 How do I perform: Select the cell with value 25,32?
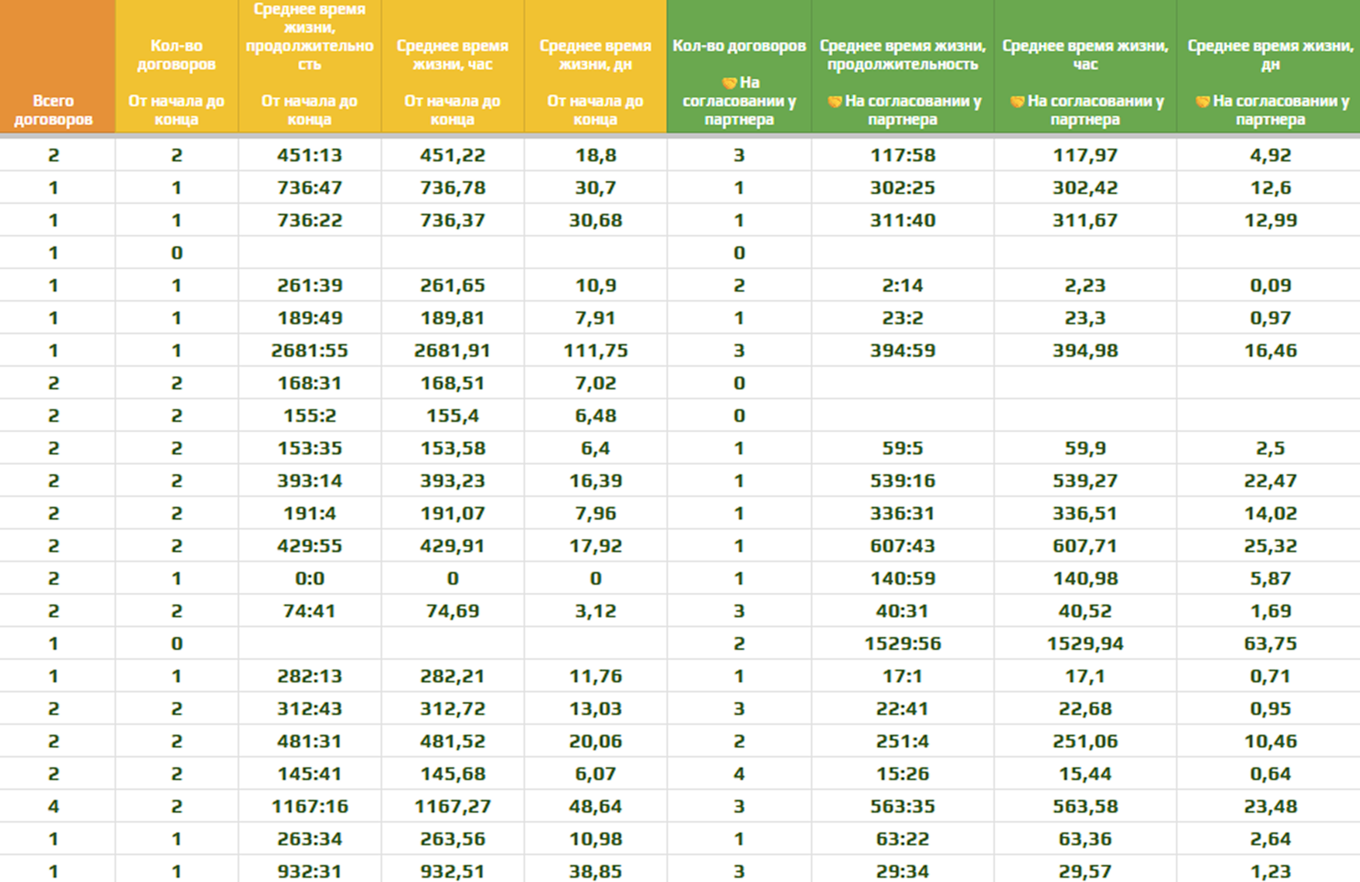point(1269,546)
